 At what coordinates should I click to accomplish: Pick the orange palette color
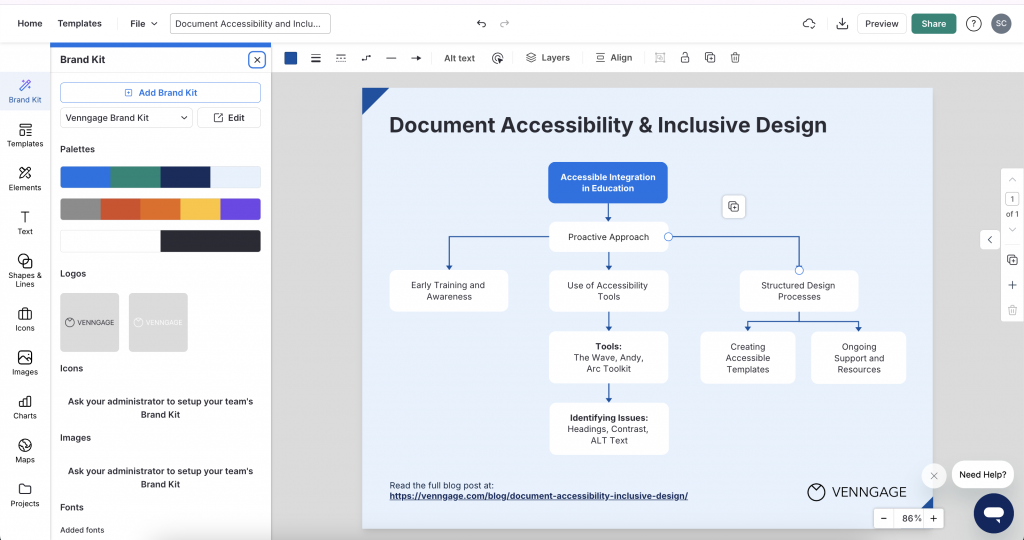coord(160,209)
